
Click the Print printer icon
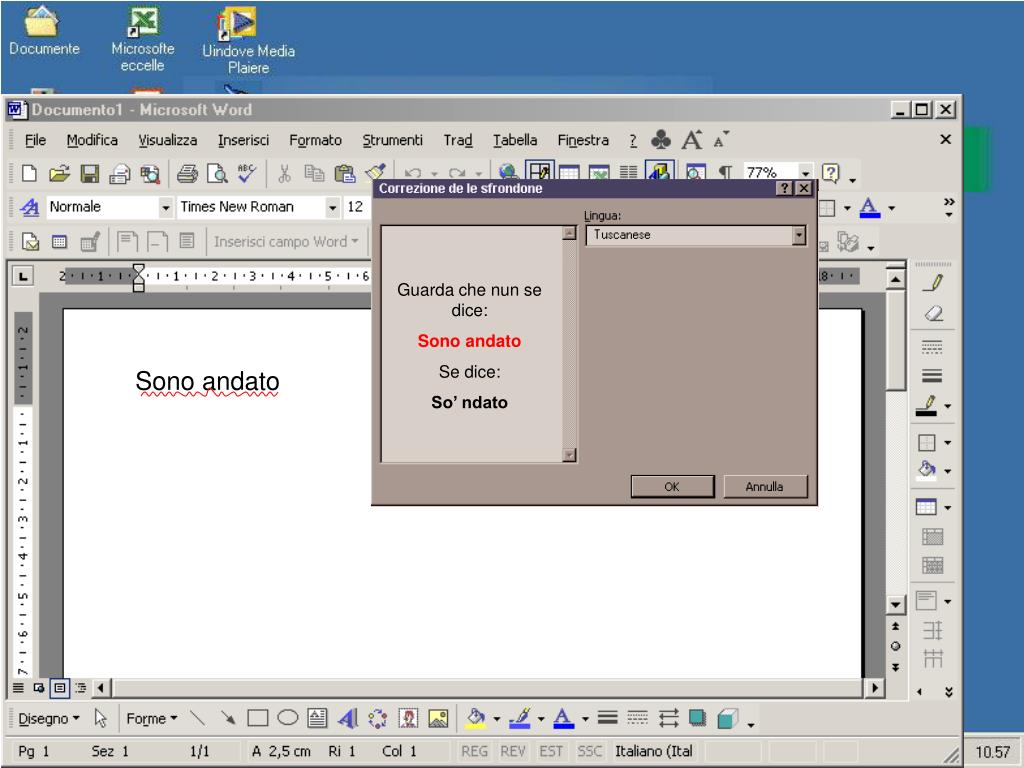click(x=187, y=174)
